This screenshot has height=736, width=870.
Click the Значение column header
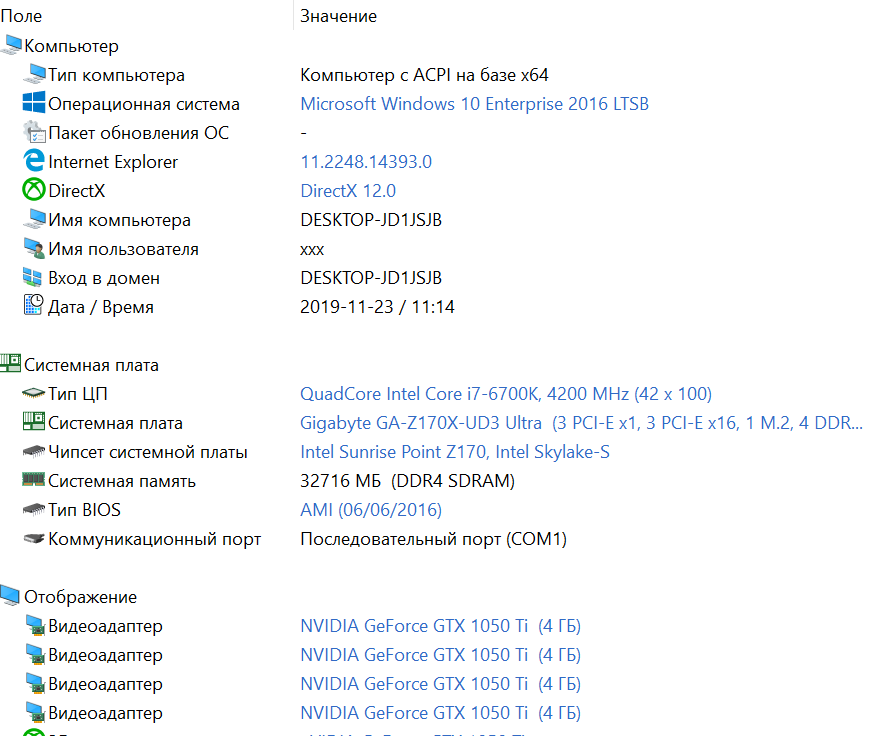pos(338,16)
